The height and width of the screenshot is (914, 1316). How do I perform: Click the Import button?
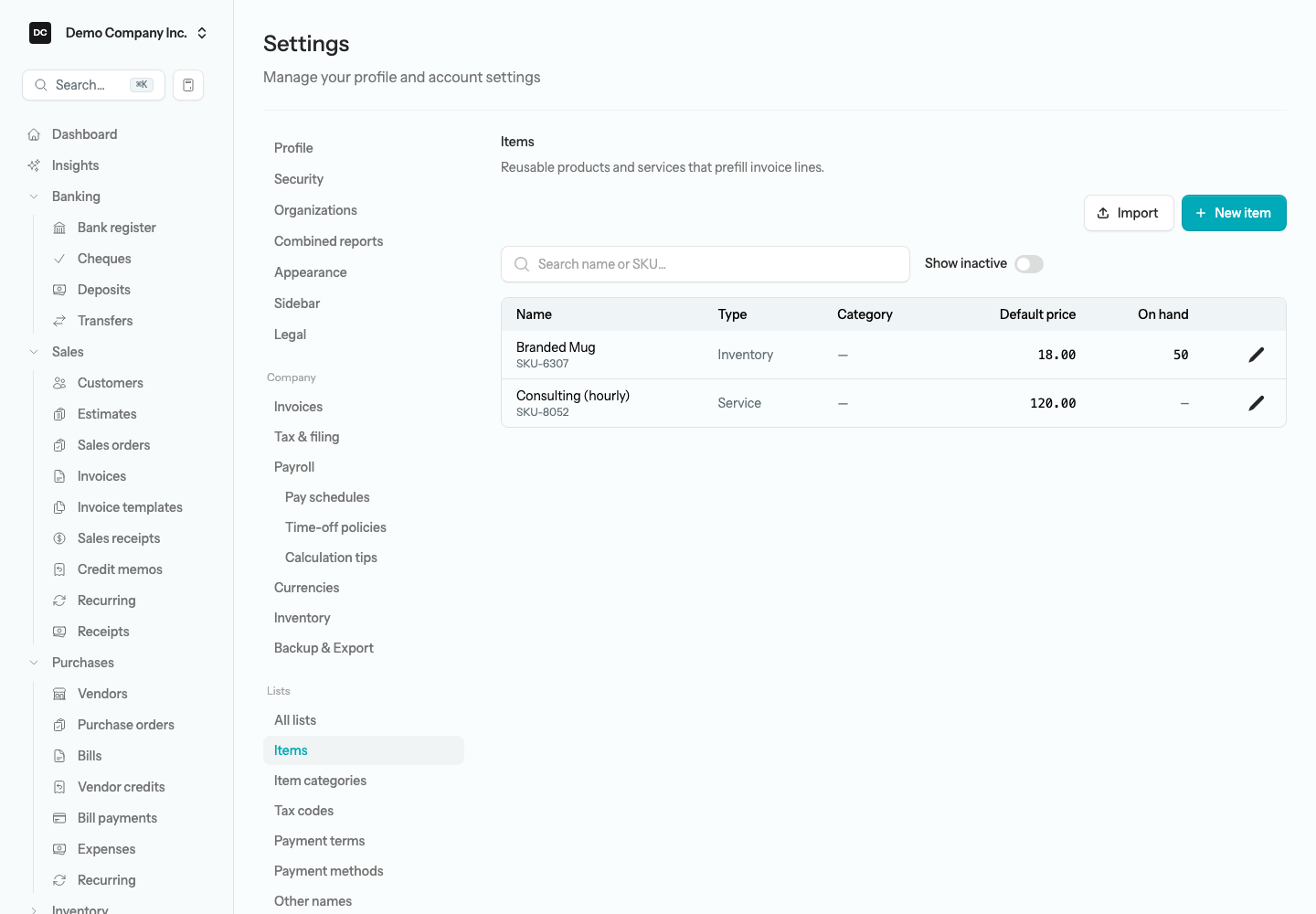pyautogui.click(x=1129, y=213)
